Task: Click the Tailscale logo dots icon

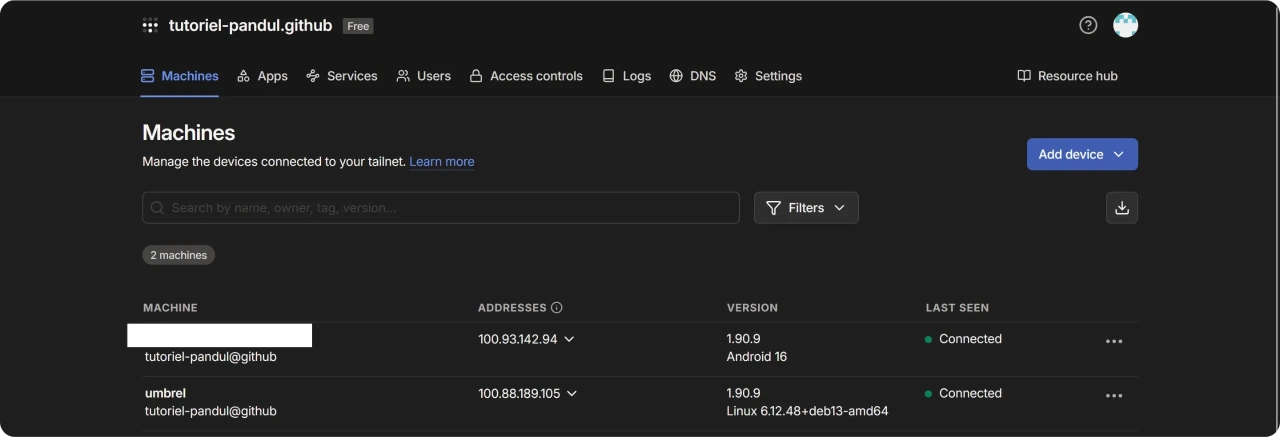Action: (x=150, y=26)
